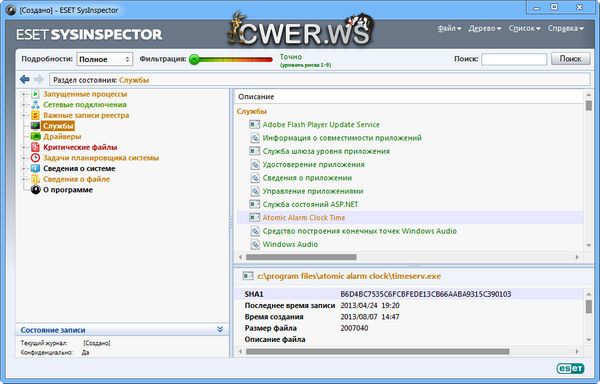Viewport: 600px width, 384px height.
Task: Click icon beside Средство построения конечных точек
Action: pyautogui.click(x=254, y=231)
